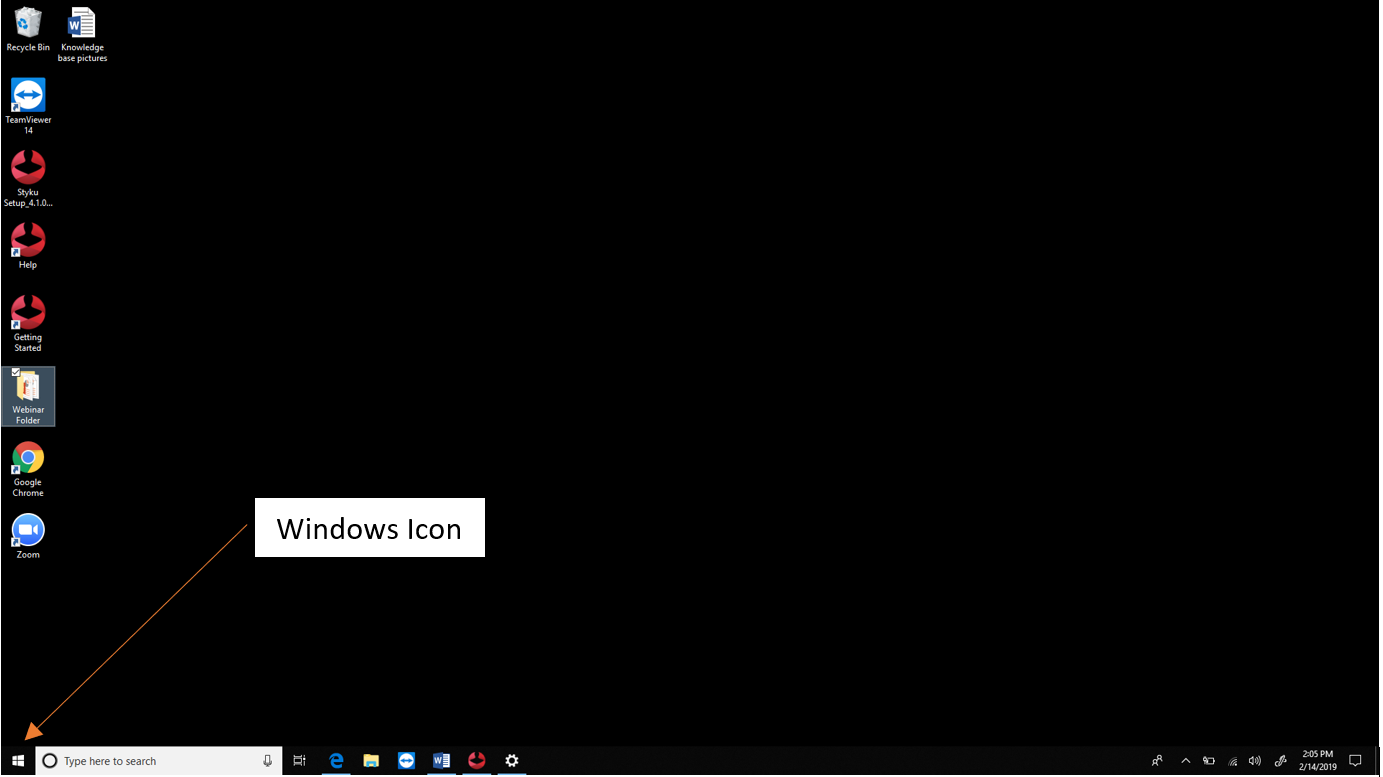
Task: Launch Styku from the taskbar
Action: [476, 761]
